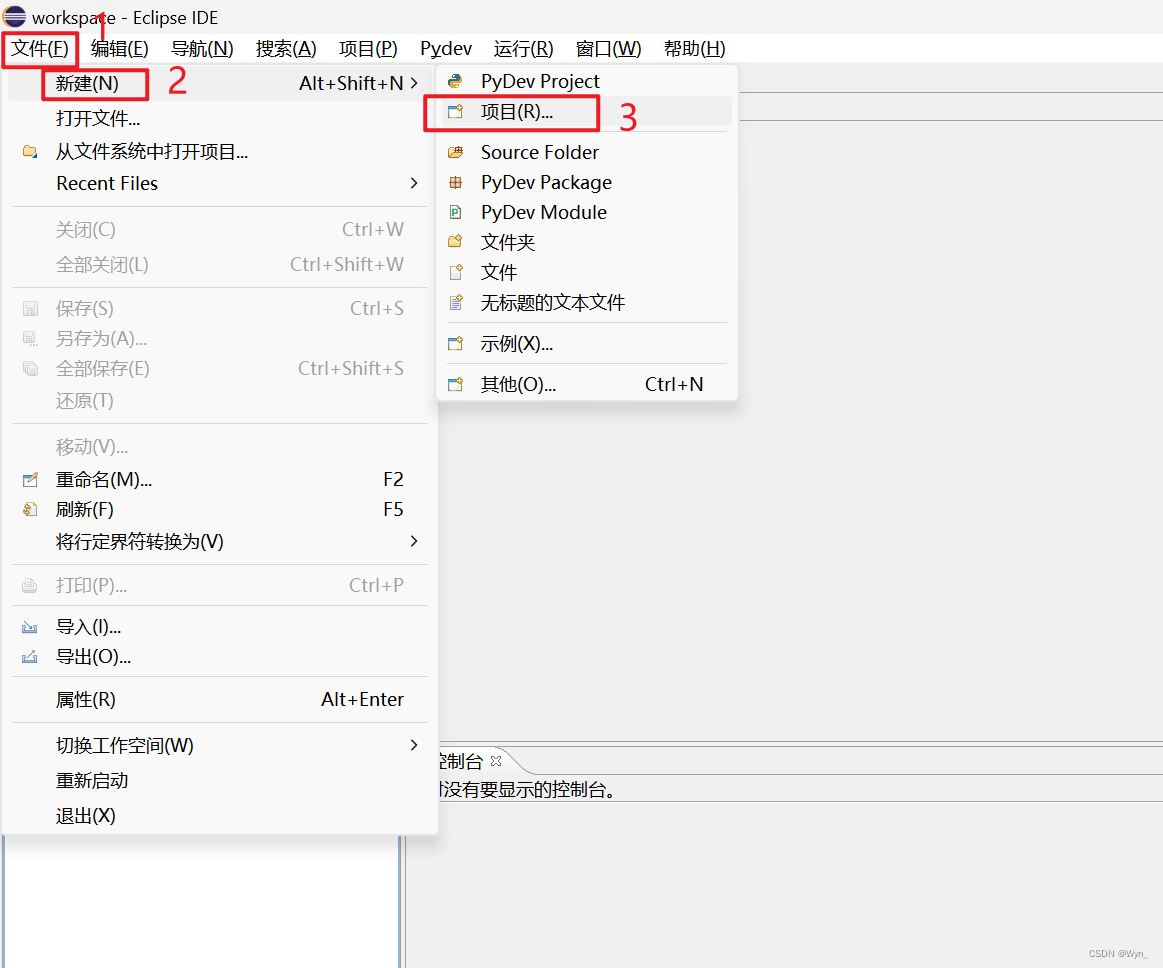Viewport: 1163px width, 968px height.
Task: Choose 导入(I)... menu entry
Action: click(218, 627)
